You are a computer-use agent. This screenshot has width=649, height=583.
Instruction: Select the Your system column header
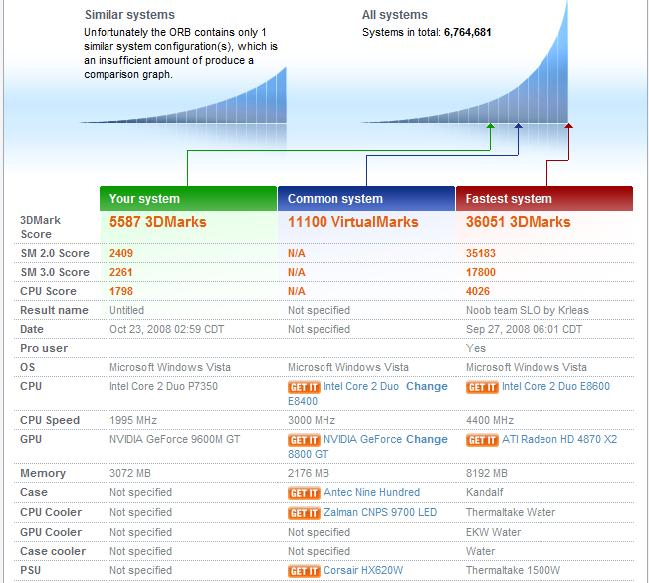tap(188, 199)
